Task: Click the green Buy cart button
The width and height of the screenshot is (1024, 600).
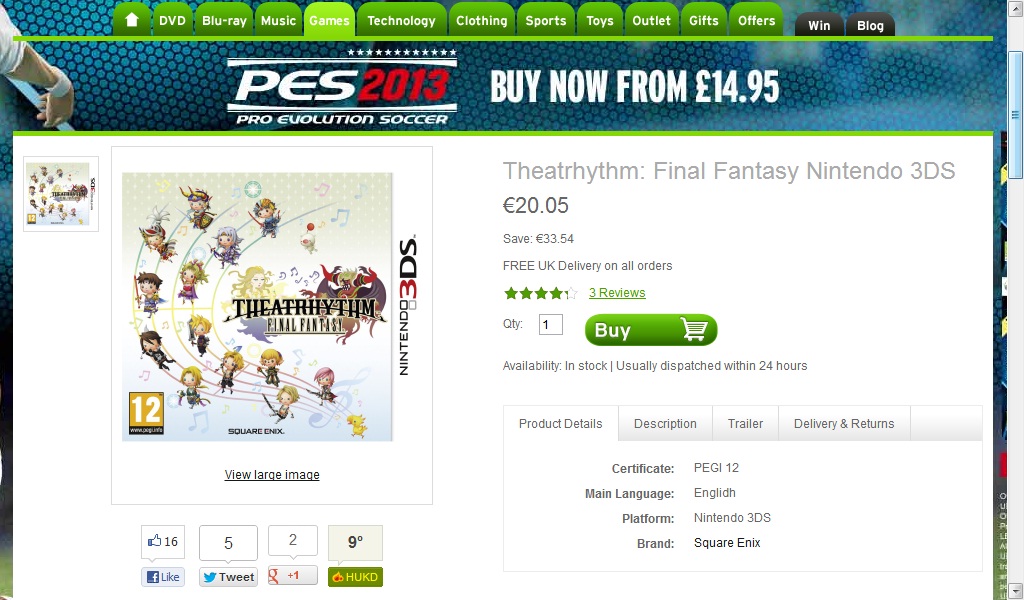Action: (x=651, y=330)
